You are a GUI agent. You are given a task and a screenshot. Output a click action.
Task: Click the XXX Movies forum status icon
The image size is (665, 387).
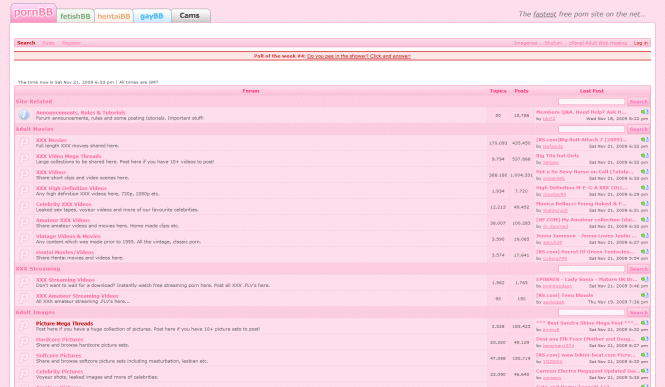click(24, 142)
